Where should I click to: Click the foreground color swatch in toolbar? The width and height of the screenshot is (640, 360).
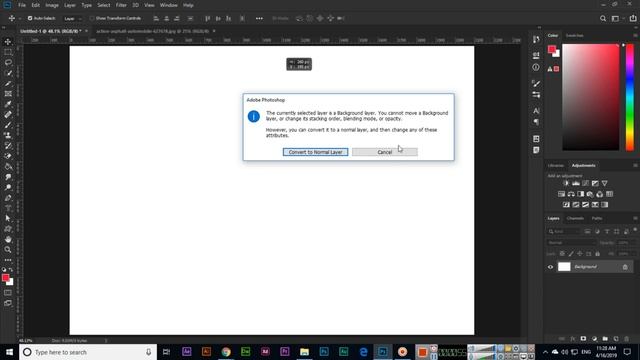(5, 278)
